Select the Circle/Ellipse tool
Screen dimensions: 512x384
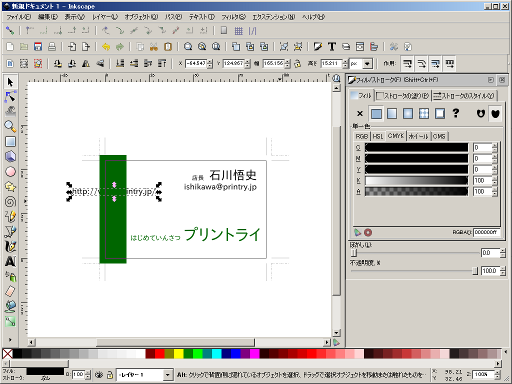pos(10,172)
